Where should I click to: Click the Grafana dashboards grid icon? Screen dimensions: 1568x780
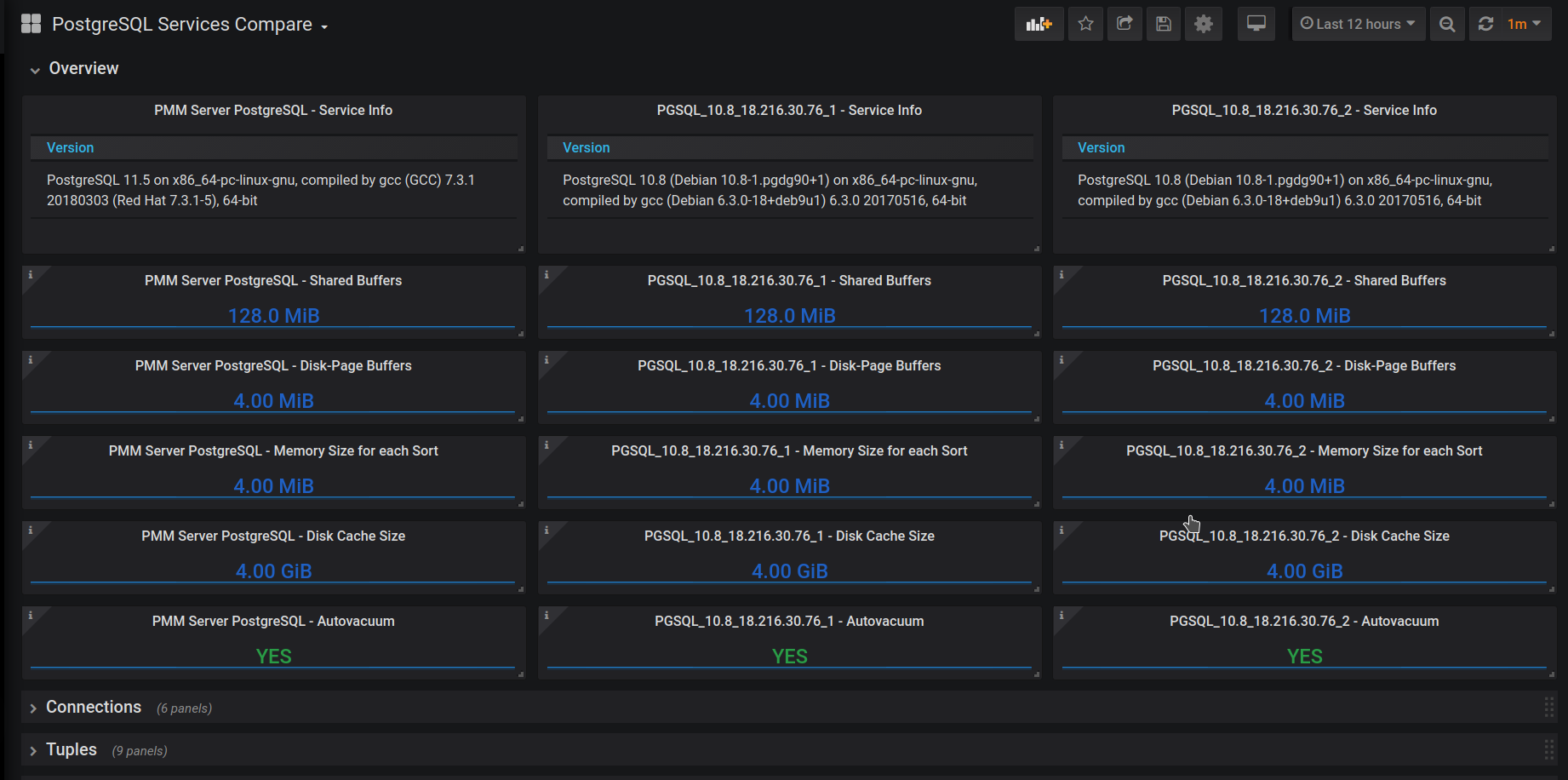pyautogui.click(x=31, y=24)
